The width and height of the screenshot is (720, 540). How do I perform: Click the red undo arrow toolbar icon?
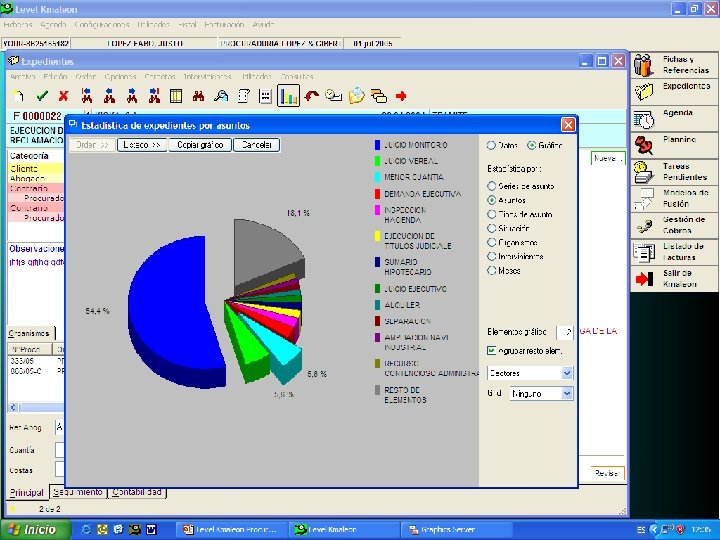[x=311, y=96]
